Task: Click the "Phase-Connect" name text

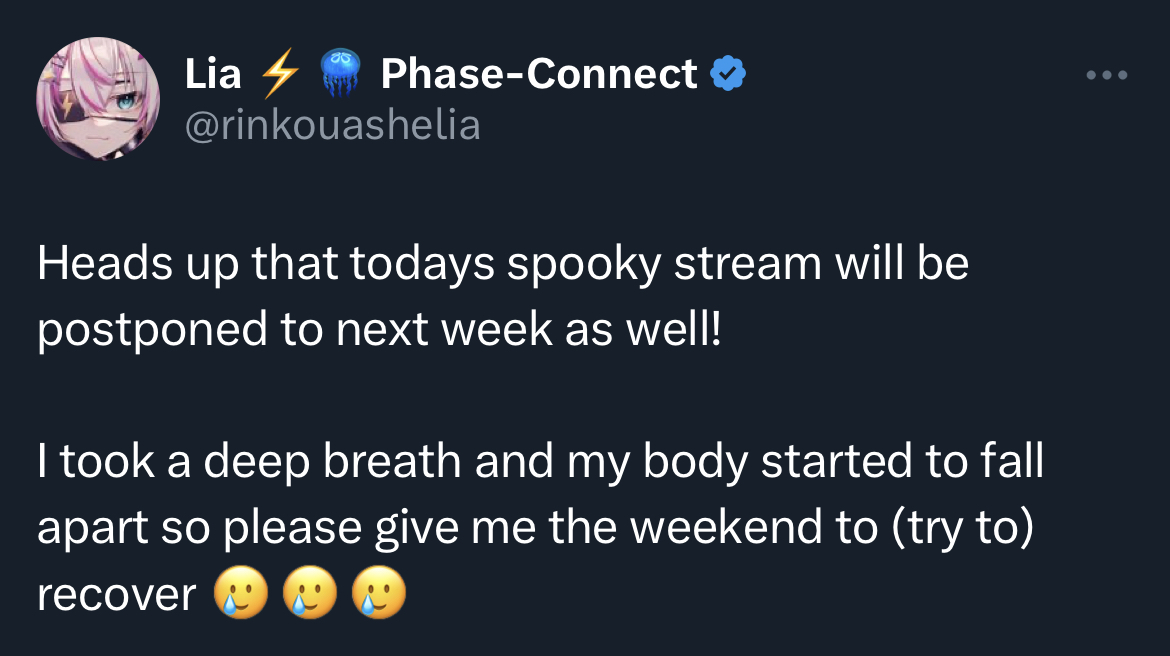Action: tap(539, 74)
